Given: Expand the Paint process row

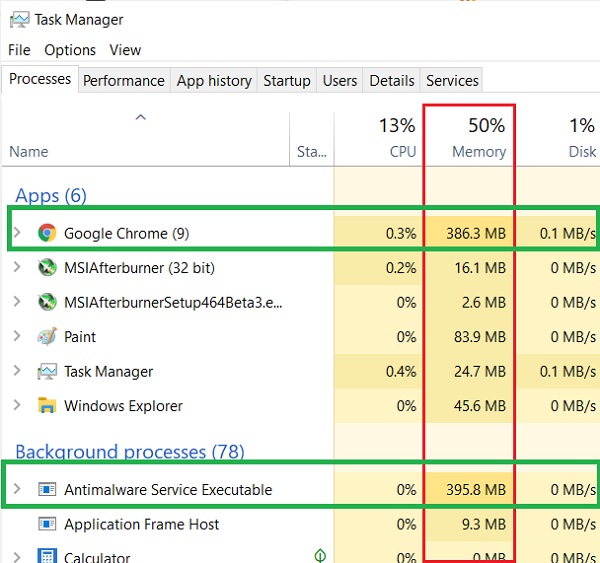Looking at the screenshot, I should [17, 336].
